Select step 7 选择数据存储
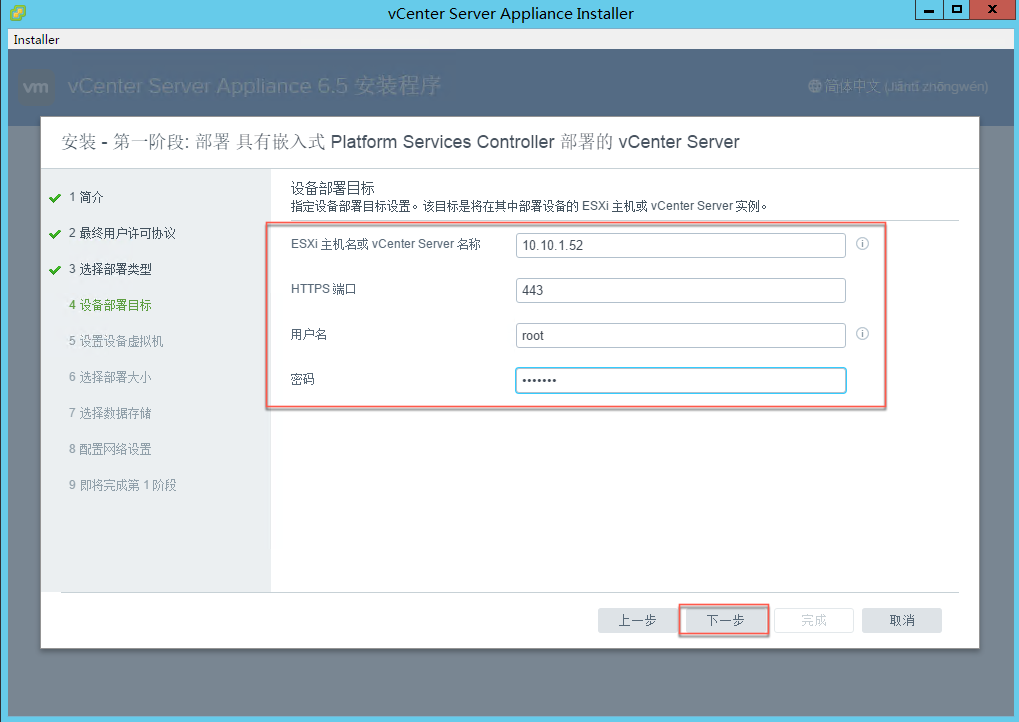 coord(110,413)
